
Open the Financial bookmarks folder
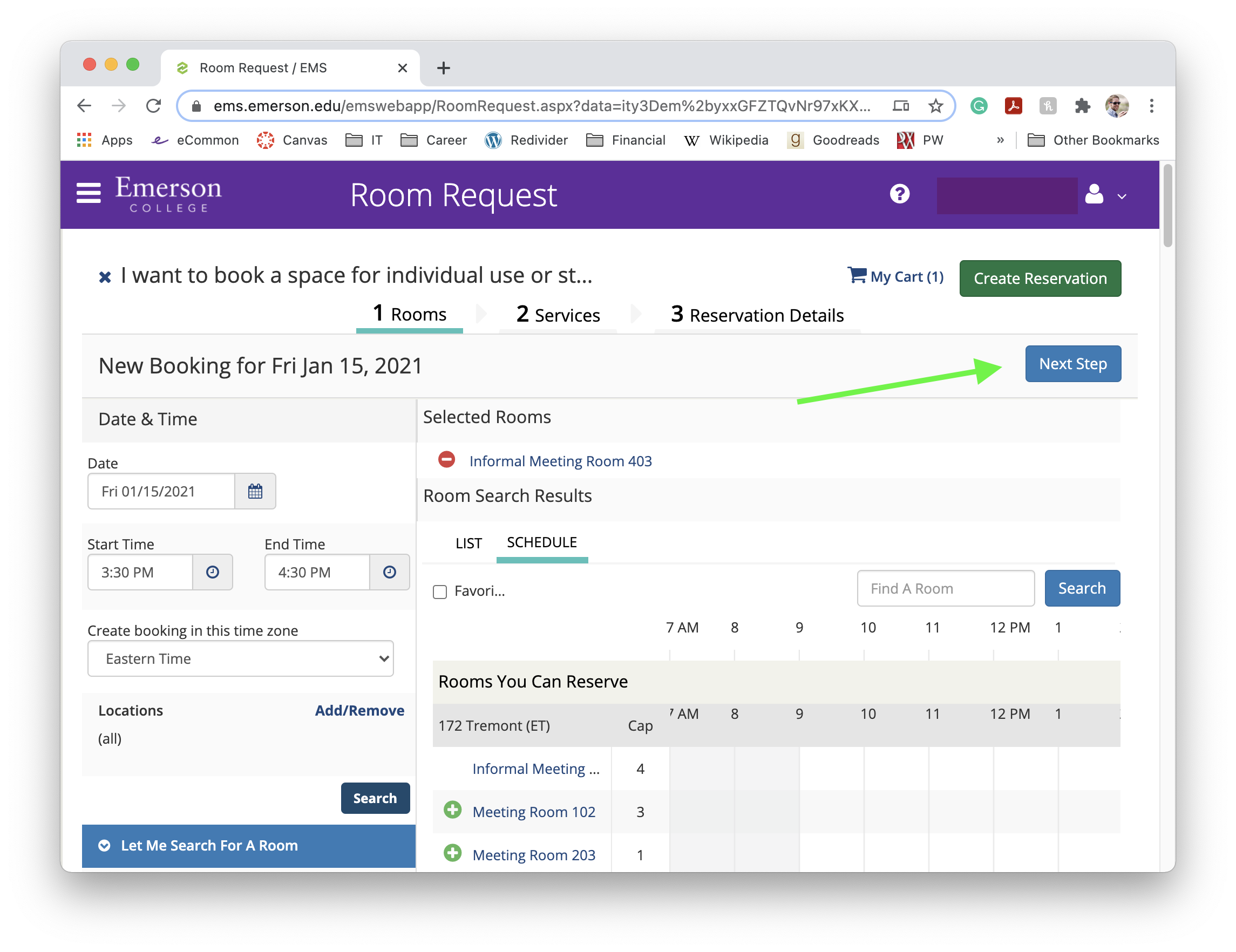pyautogui.click(x=626, y=140)
